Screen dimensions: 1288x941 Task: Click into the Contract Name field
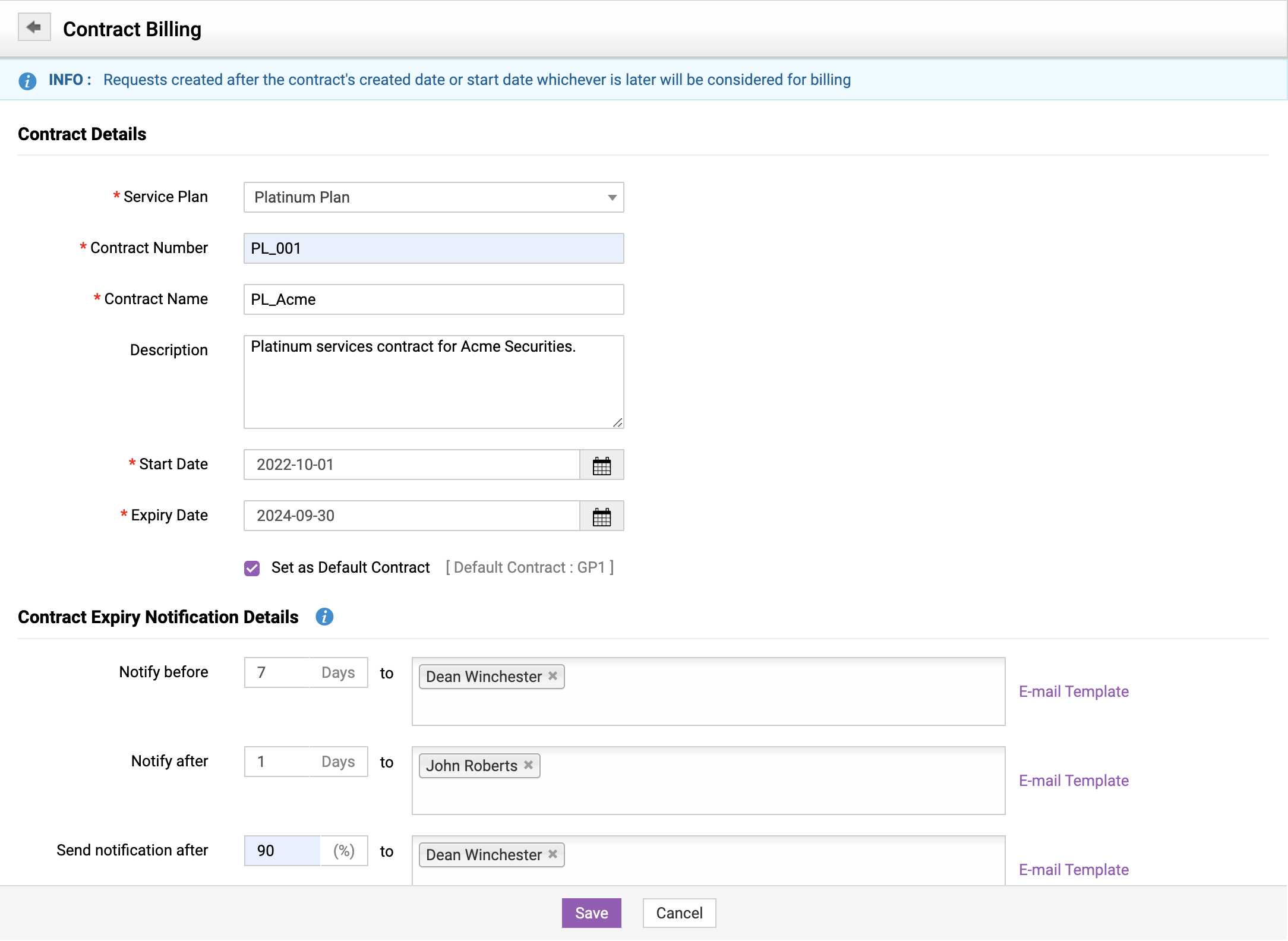tap(433, 299)
